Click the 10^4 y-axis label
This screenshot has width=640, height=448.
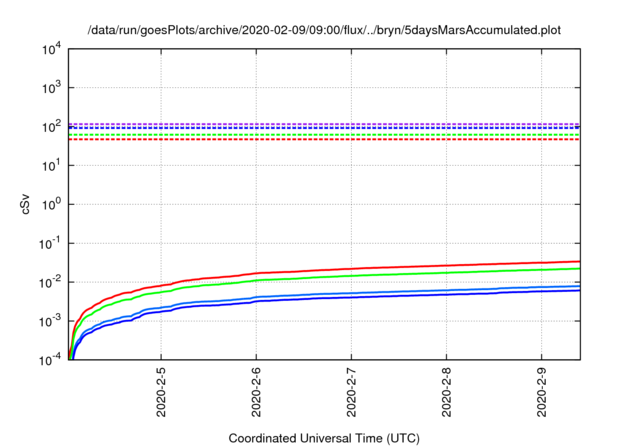pos(51,50)
